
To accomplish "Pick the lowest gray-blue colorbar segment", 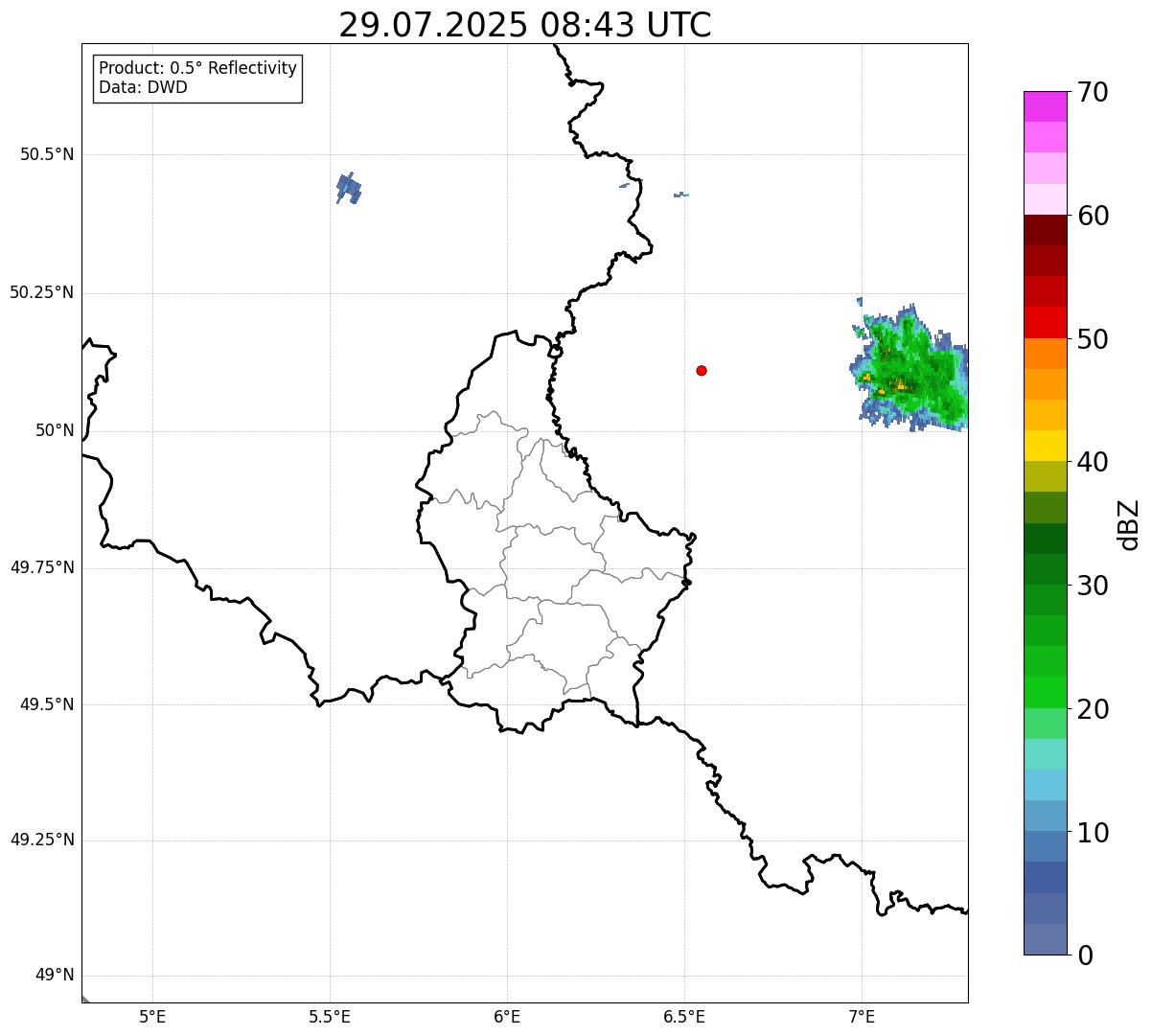I will click(1046, 939).
